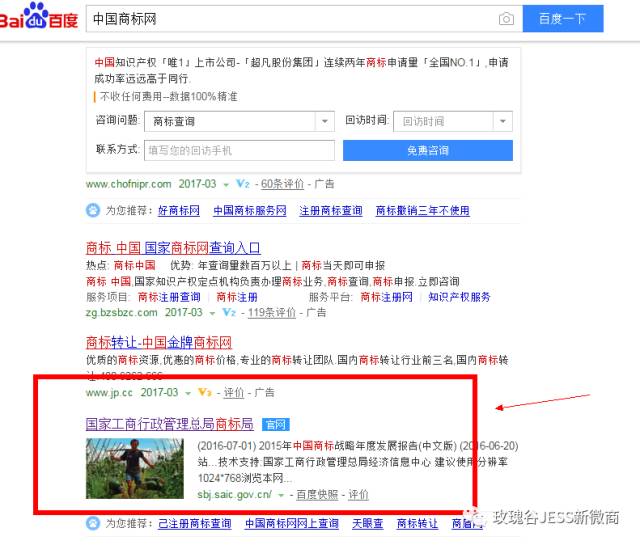
Task: Click the www.chofnipr.com URL text
Action: pyautogui.click(x=129, y=184)
